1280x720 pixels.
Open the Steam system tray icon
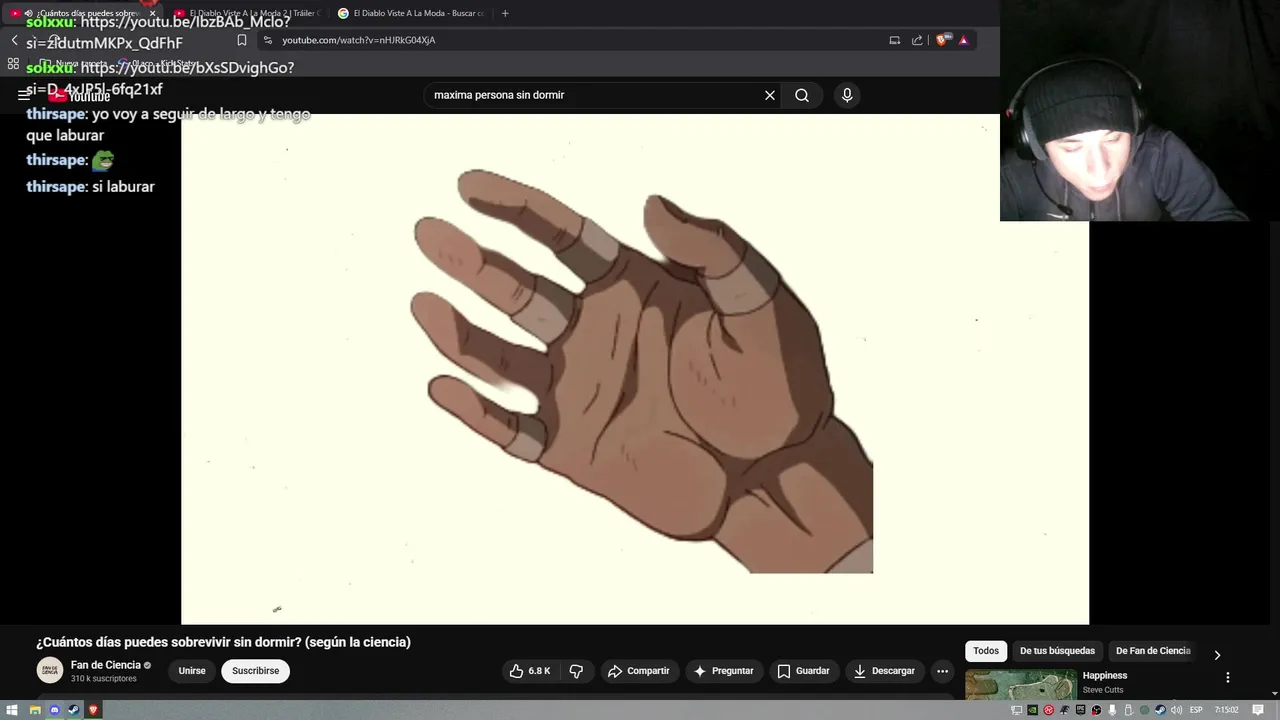coord(1160,710)
